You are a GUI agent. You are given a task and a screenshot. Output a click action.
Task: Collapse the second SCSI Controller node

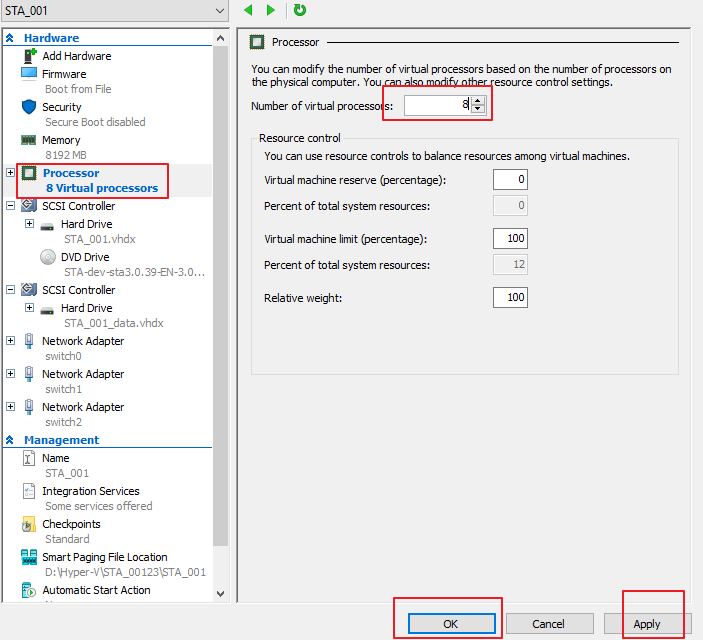pyautogui.click(x=10, y=290)
